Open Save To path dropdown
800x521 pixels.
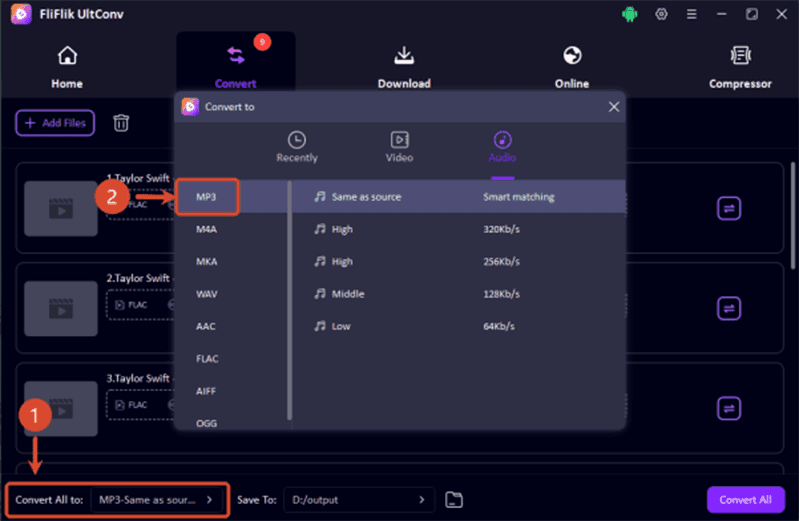pos(359,500)
